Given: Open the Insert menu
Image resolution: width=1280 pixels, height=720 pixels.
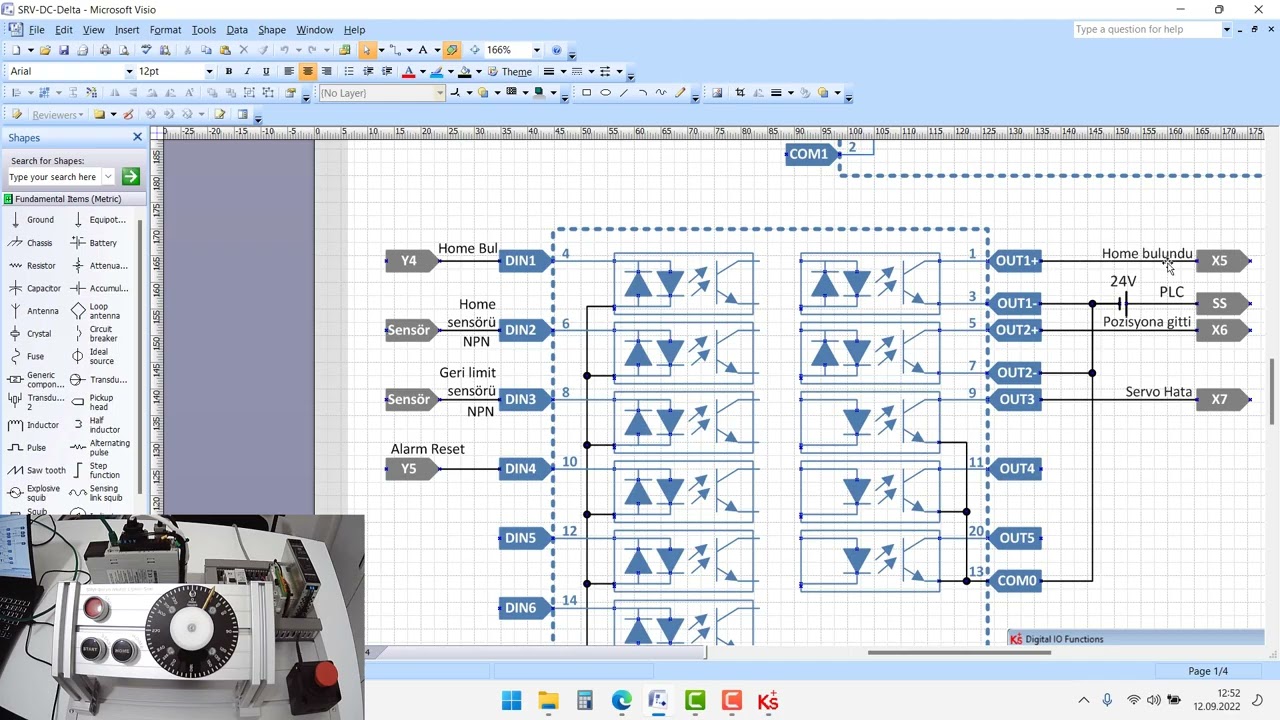Looking at the screenshot, I should point(127,30).
